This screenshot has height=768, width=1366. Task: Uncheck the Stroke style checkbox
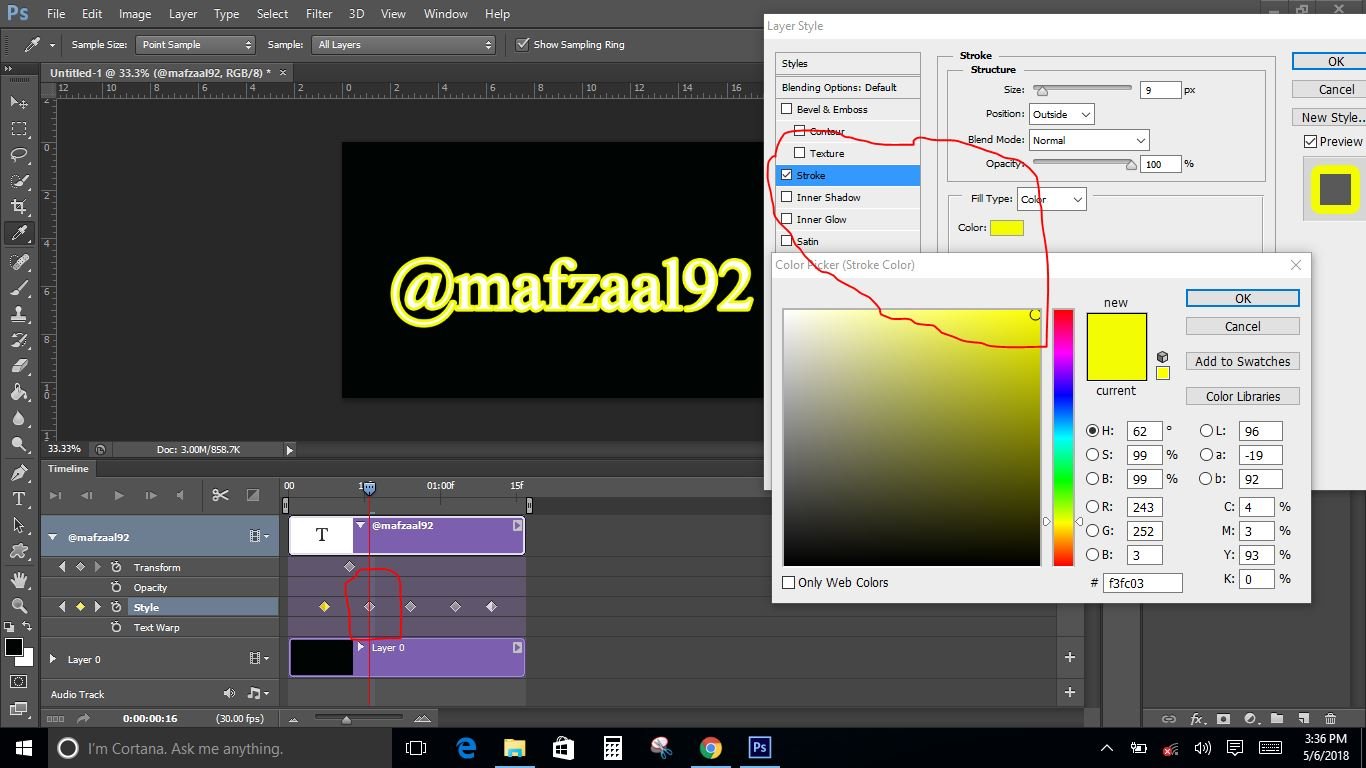pyautogui.click(x=786, y=175)
